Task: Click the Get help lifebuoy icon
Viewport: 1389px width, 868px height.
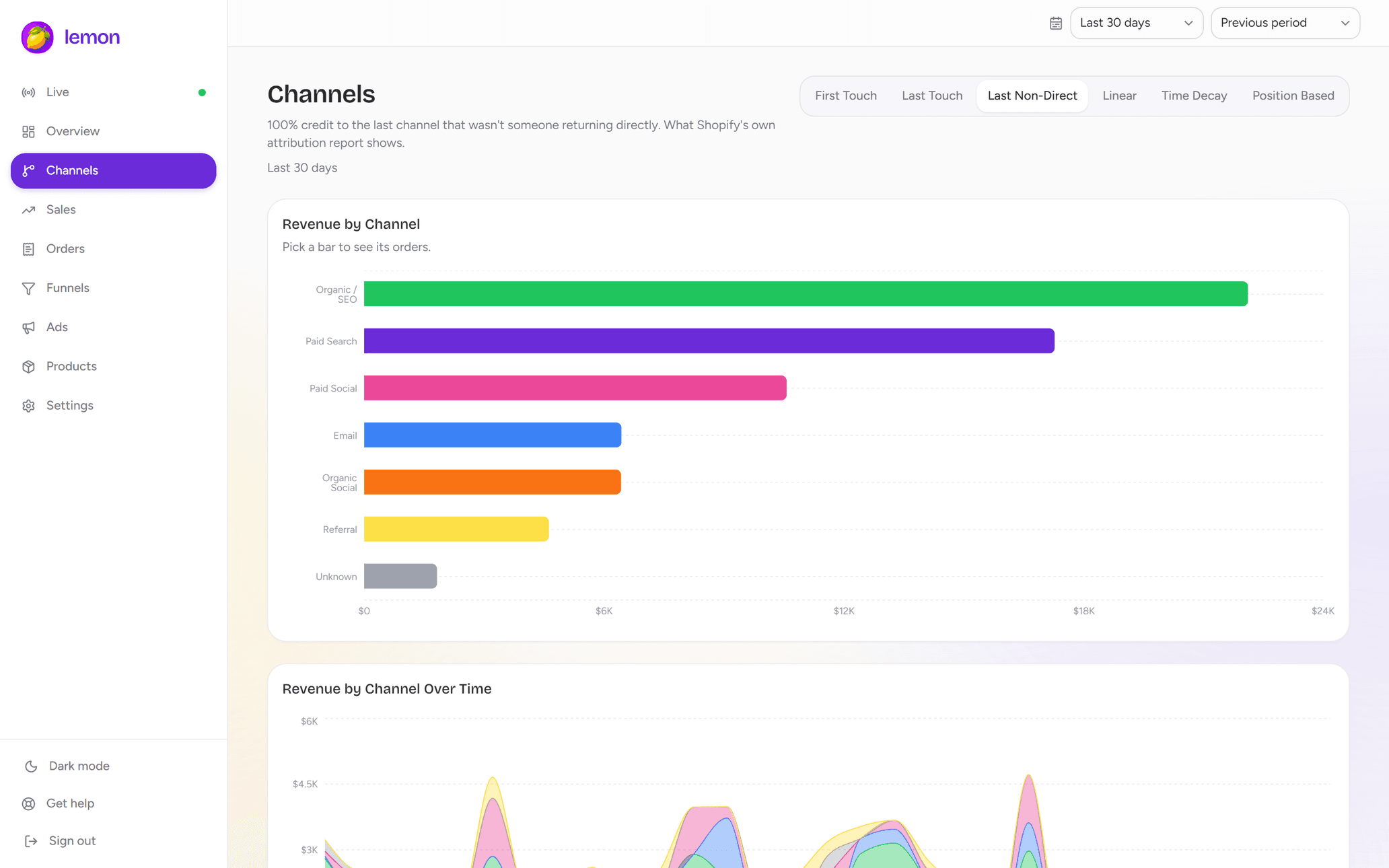Action: (28, 803)
